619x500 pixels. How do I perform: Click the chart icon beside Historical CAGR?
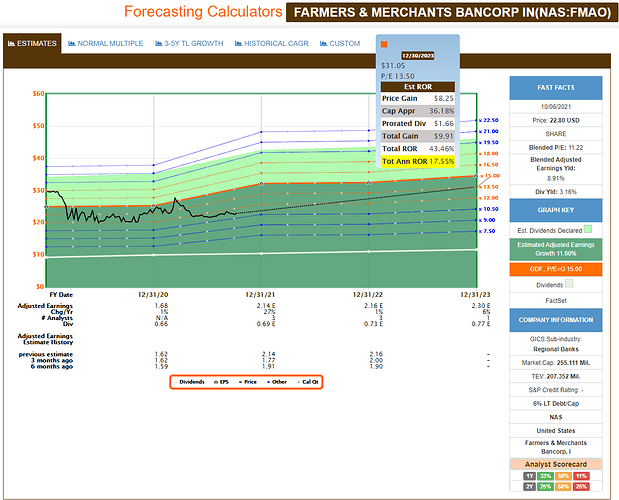click(x=238, y=43)
